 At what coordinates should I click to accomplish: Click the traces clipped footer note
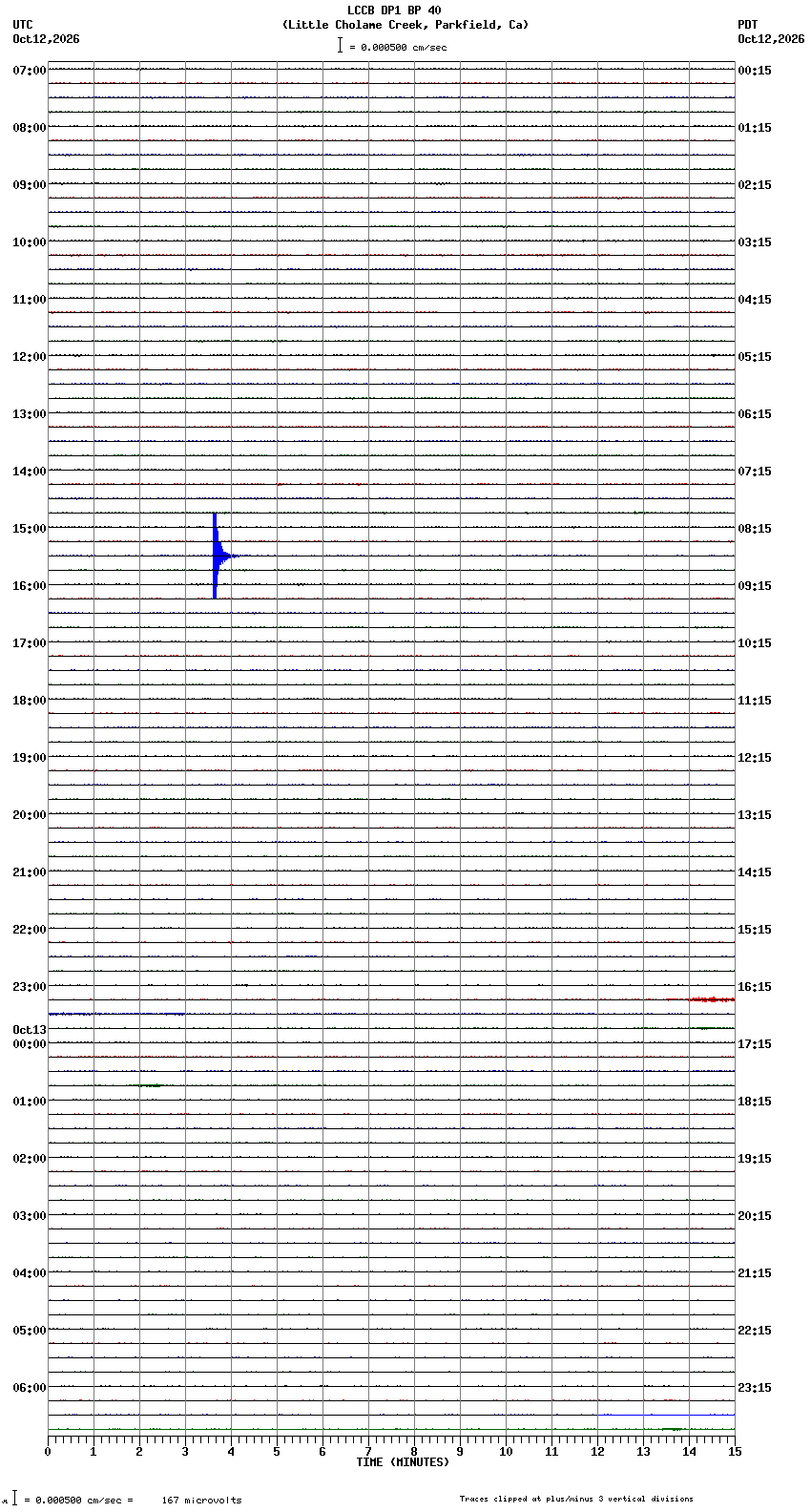point(576,1499)
